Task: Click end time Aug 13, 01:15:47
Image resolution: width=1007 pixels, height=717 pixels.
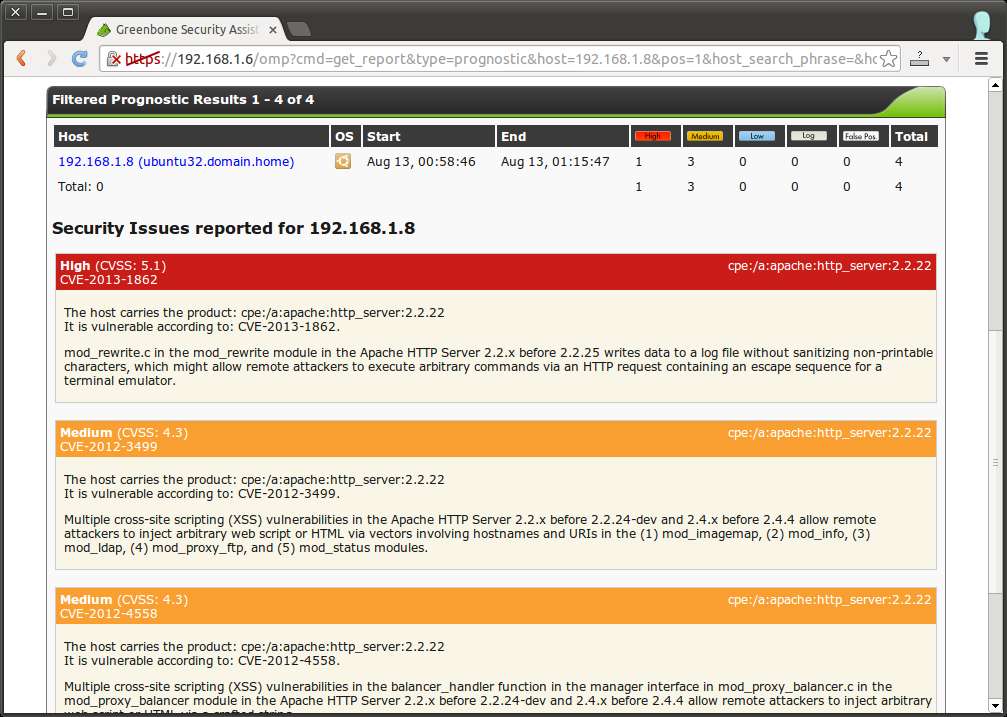Action: (x=555, y=161)
